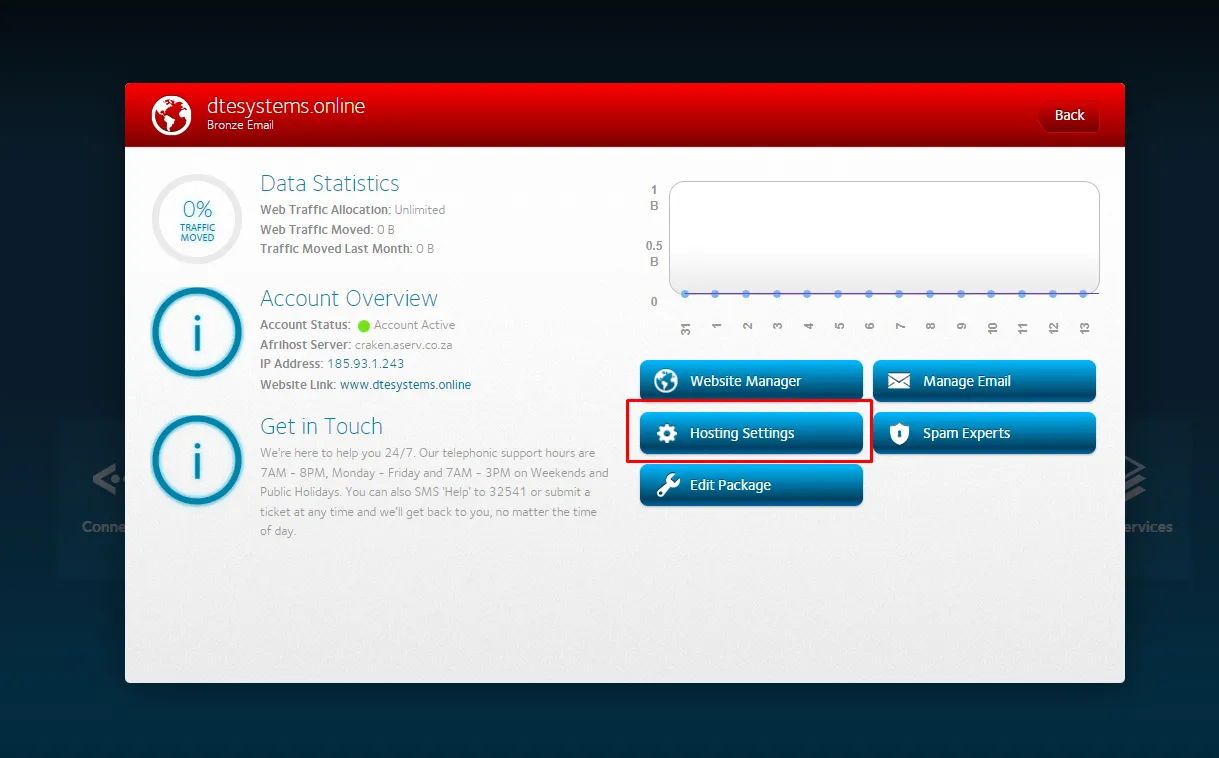Click the envelope icon on Manage Email
The height and width of the screenshot is (758, 1219).
point(899,381)
